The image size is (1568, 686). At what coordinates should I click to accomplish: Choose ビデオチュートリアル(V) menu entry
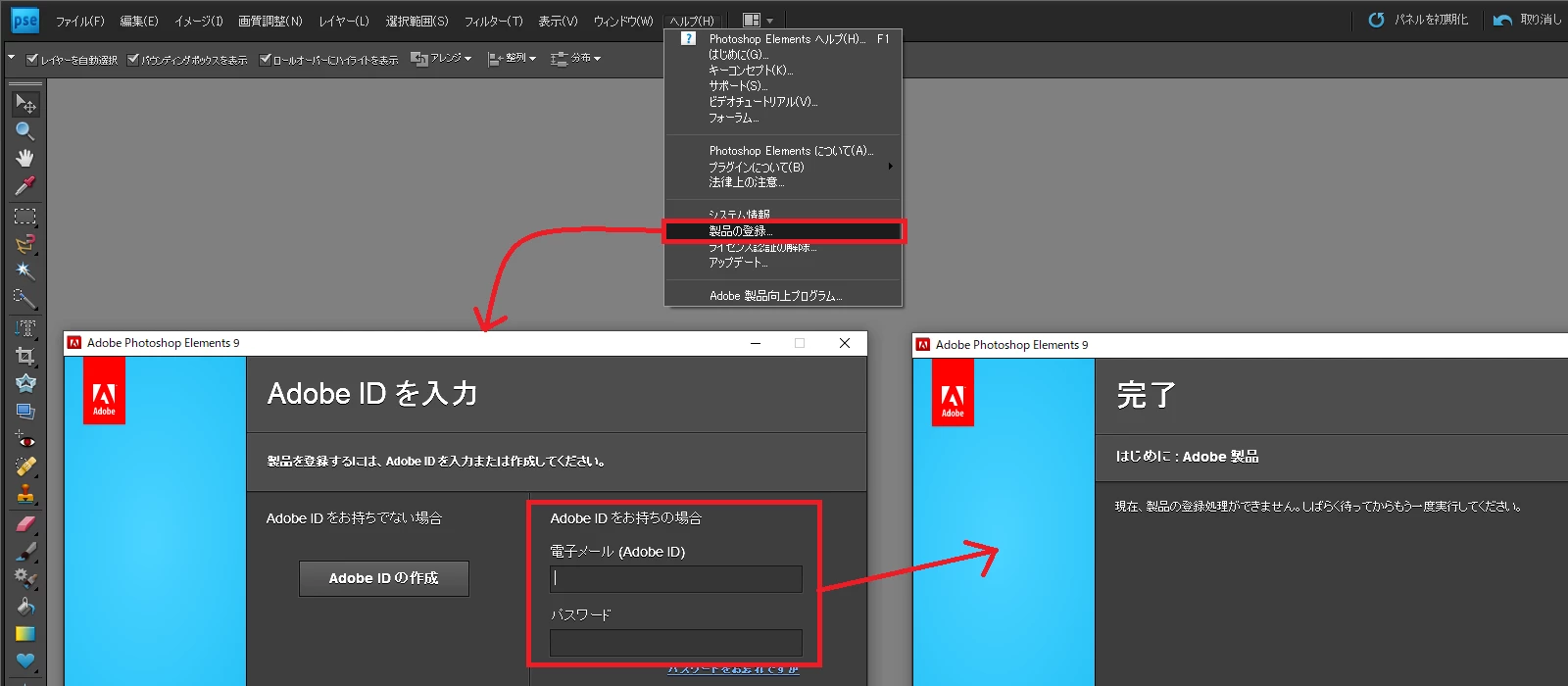pyautogui.click(x=783, y=102)
